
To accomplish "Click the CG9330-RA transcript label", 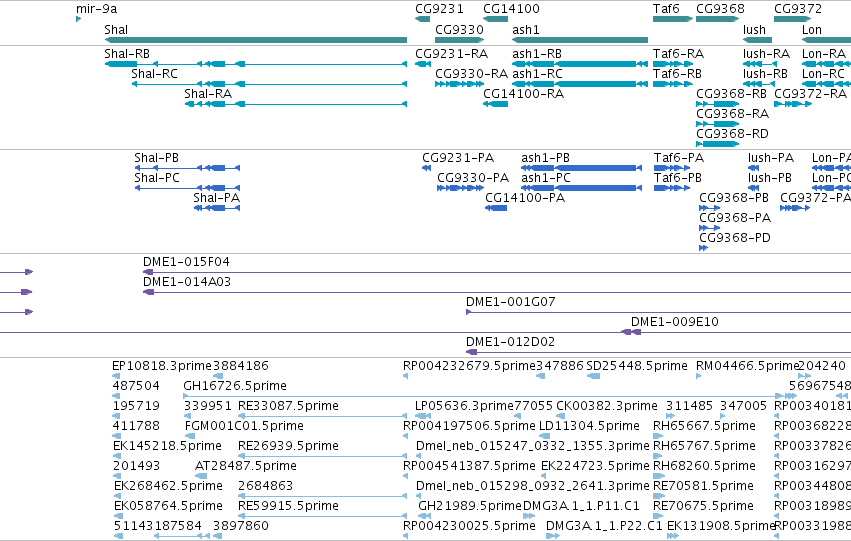I will (x=472, y=74).
